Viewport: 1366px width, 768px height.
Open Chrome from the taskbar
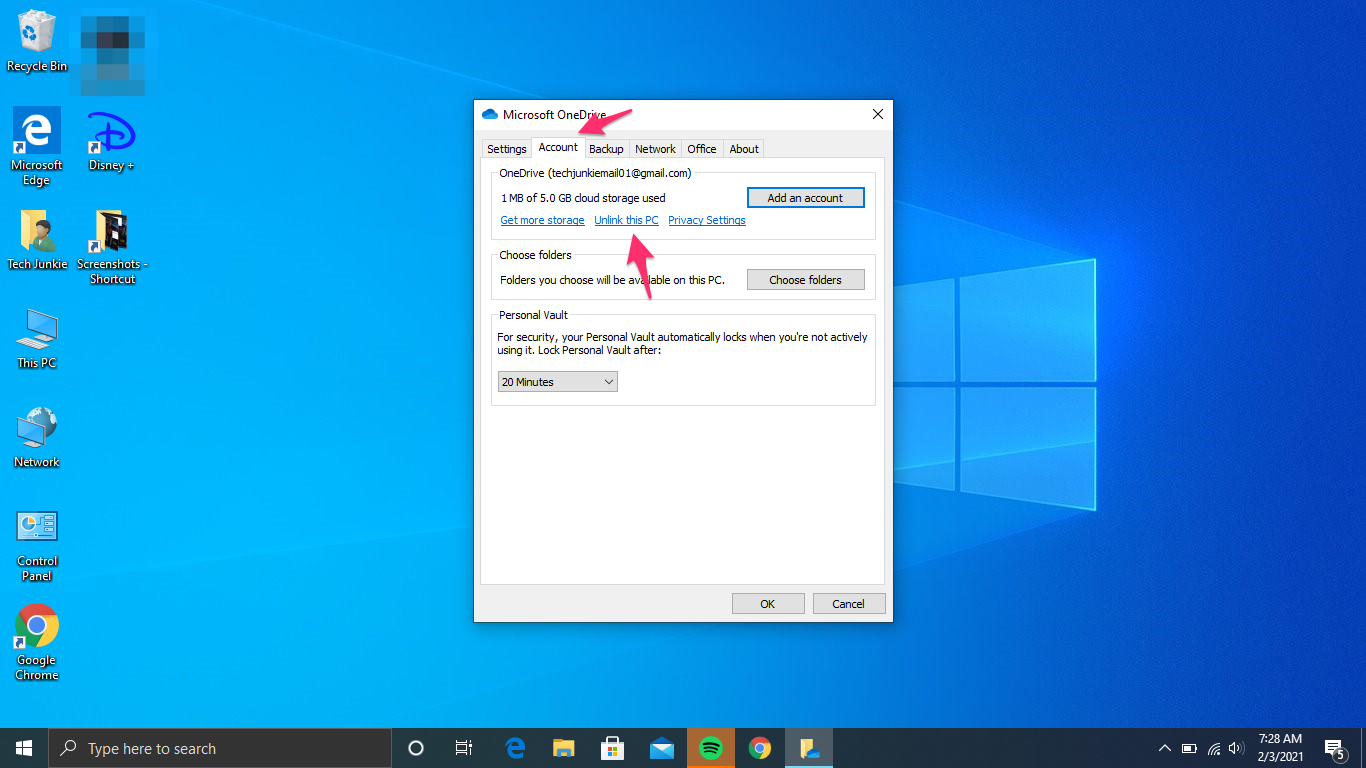tap(760, 748)
